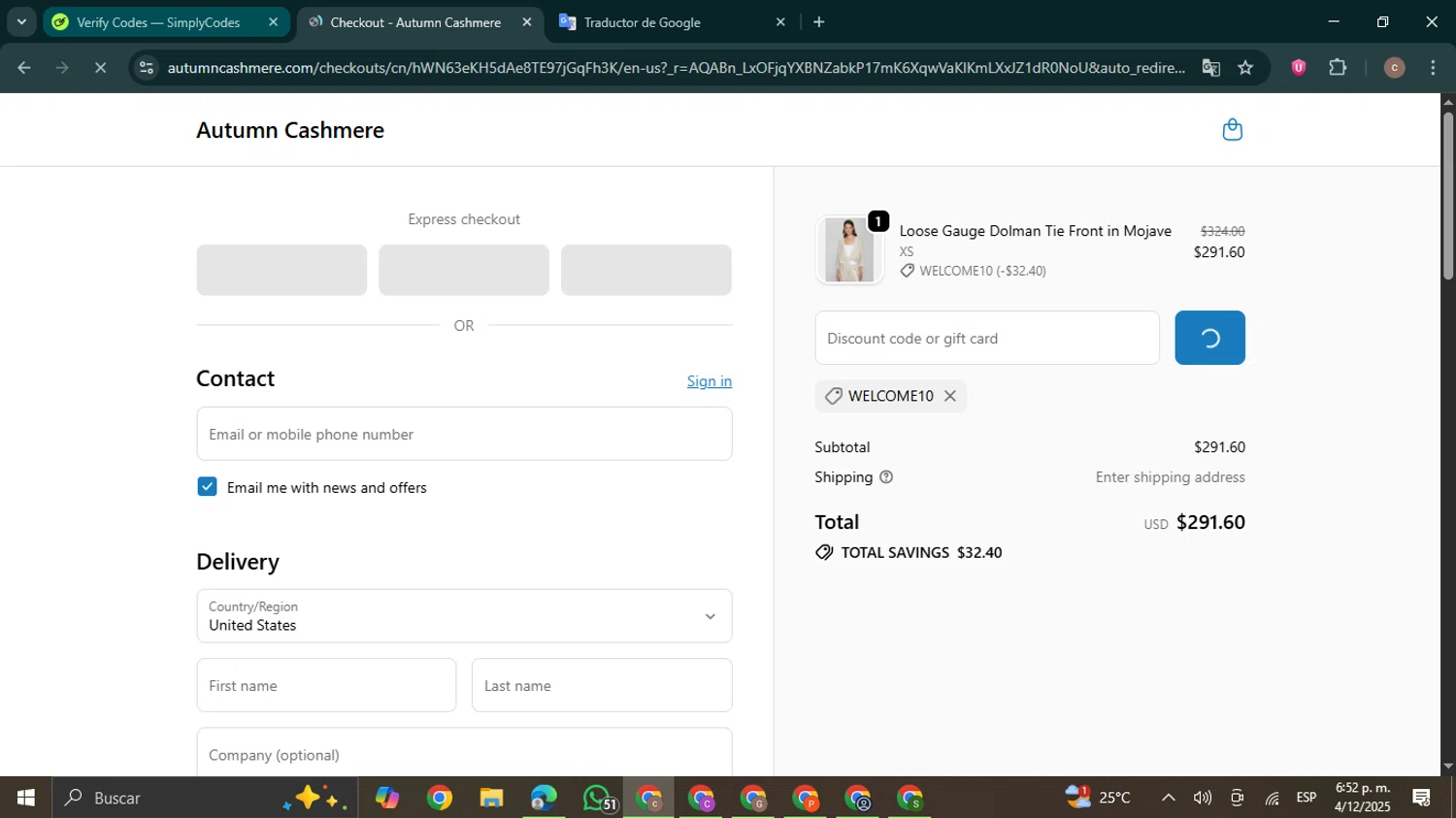Click the Company (optional) field

click(464, 753)
